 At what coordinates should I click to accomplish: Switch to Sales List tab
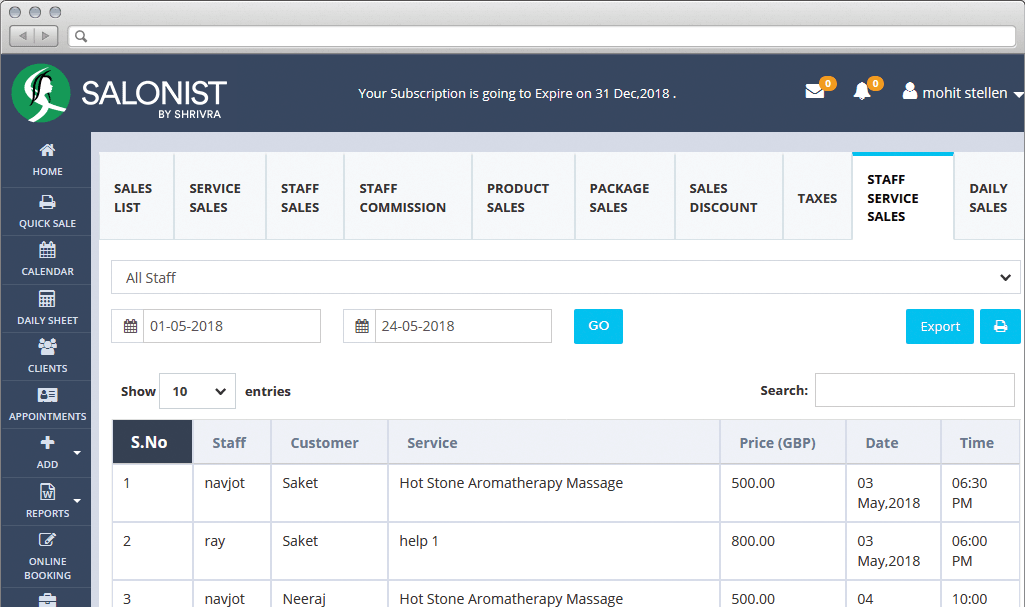(x=136, y=197)
